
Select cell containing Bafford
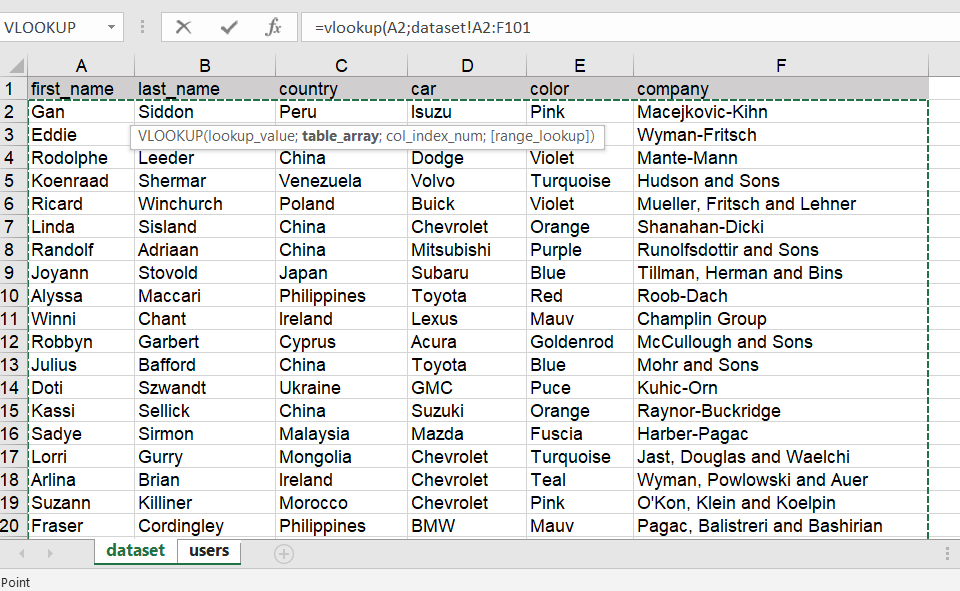204,364
